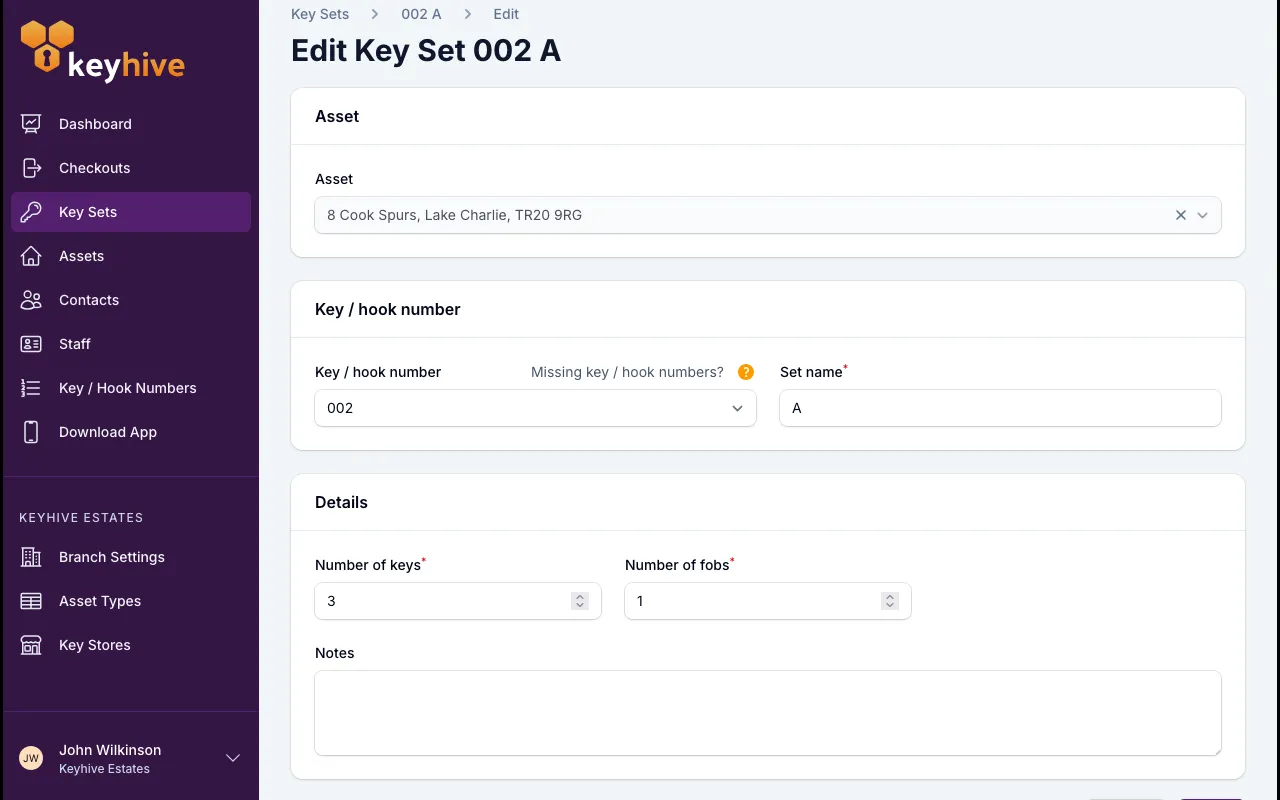Open Key Stores

[131, 645]
